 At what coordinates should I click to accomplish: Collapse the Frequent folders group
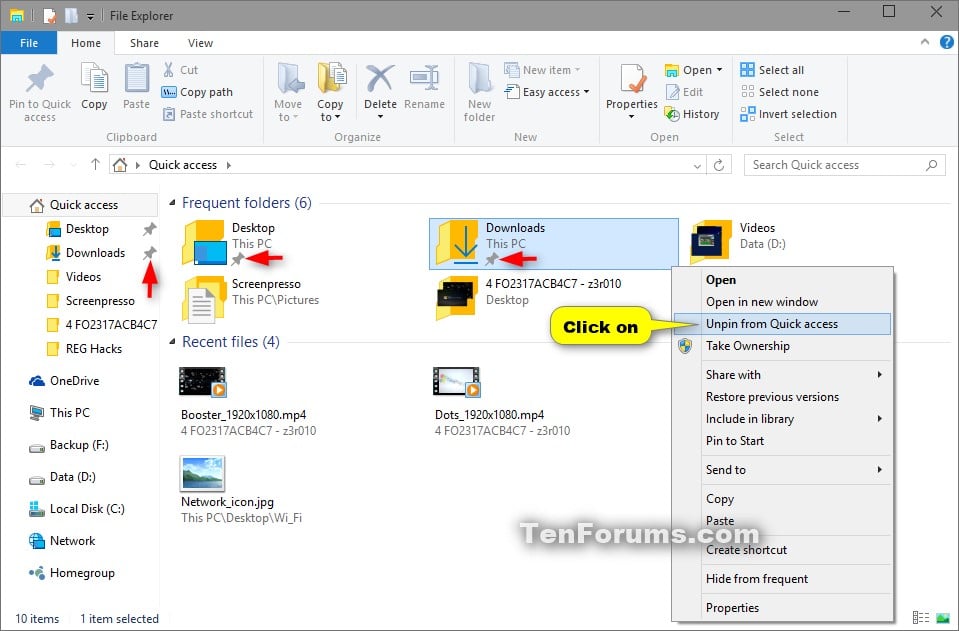[172, 202]
